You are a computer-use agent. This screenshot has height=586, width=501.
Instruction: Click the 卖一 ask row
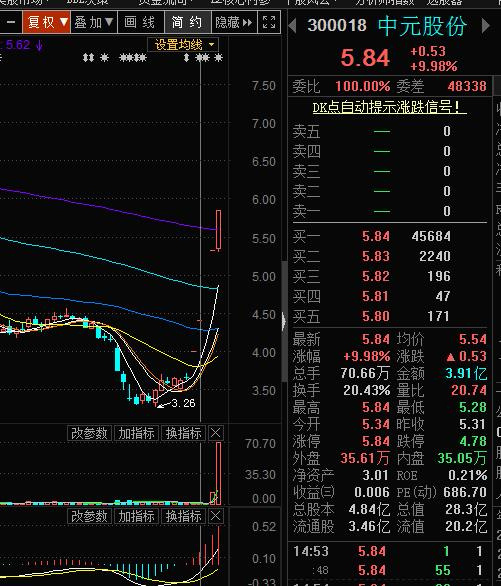[x=390, y=212]
